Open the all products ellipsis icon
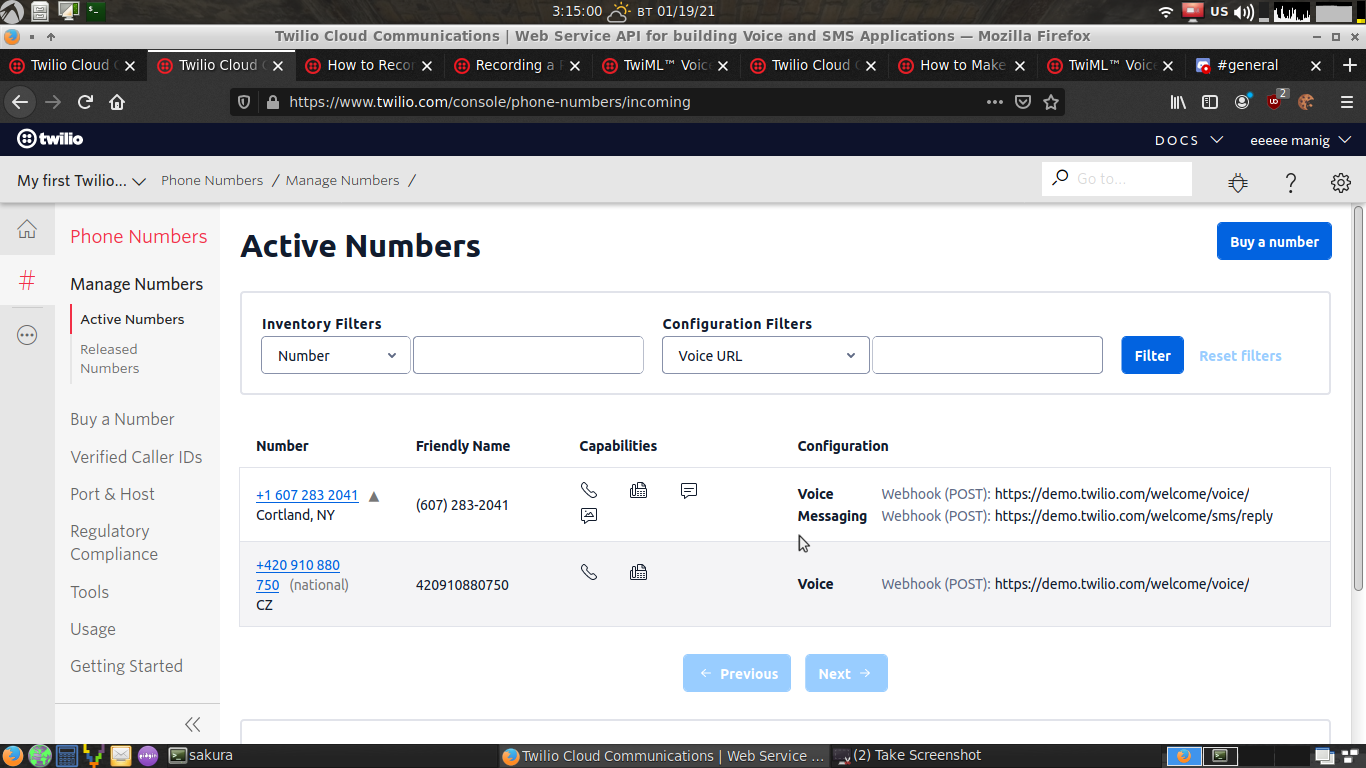The width and height of the screenshot is (1366, 768). pyautogui.click(x=27, y=335)
